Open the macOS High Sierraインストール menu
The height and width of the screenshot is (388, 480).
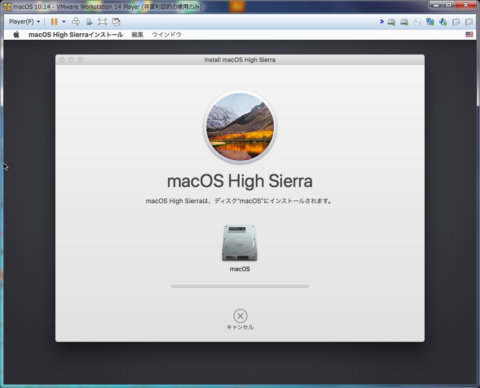coord(76,35)
